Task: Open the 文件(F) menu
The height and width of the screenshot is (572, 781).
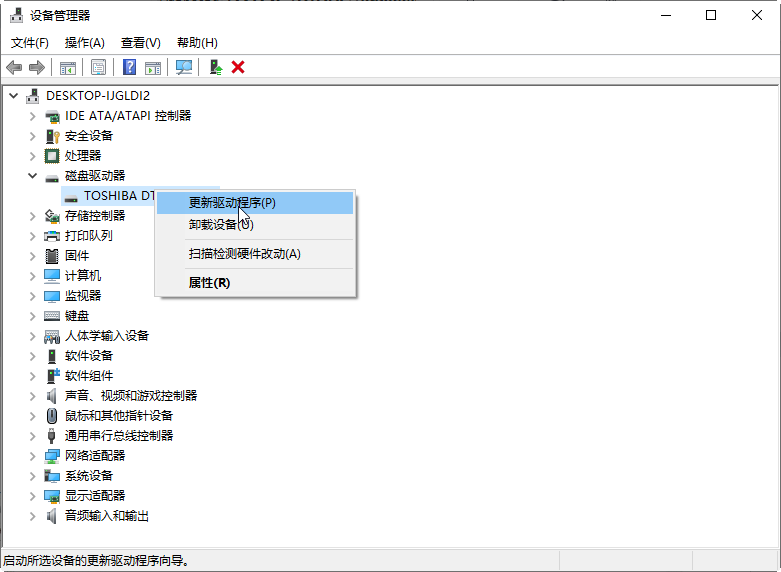Action: (x=30, y=43)
